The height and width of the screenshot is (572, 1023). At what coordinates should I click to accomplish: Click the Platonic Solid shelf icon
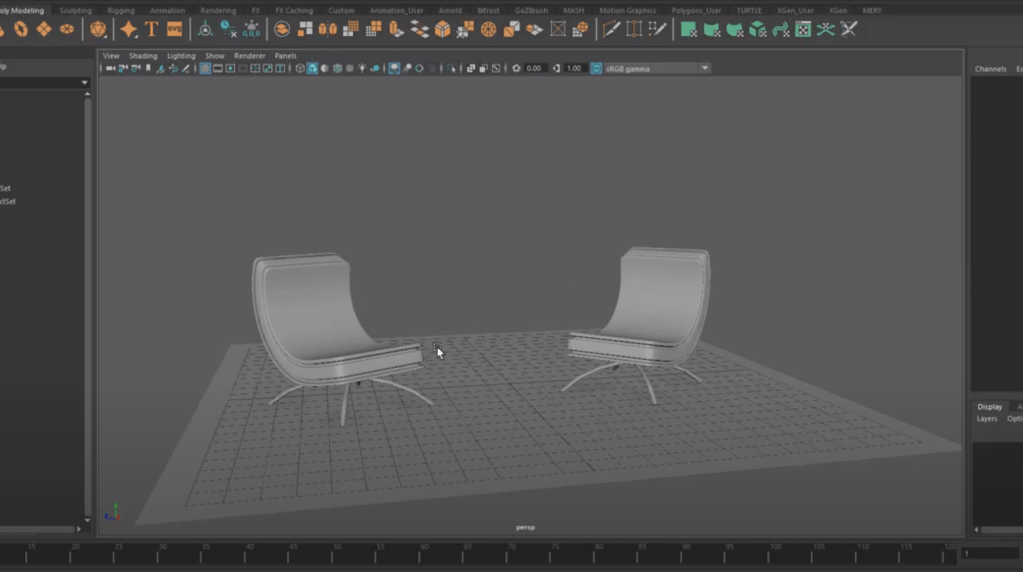coord(98,29)
